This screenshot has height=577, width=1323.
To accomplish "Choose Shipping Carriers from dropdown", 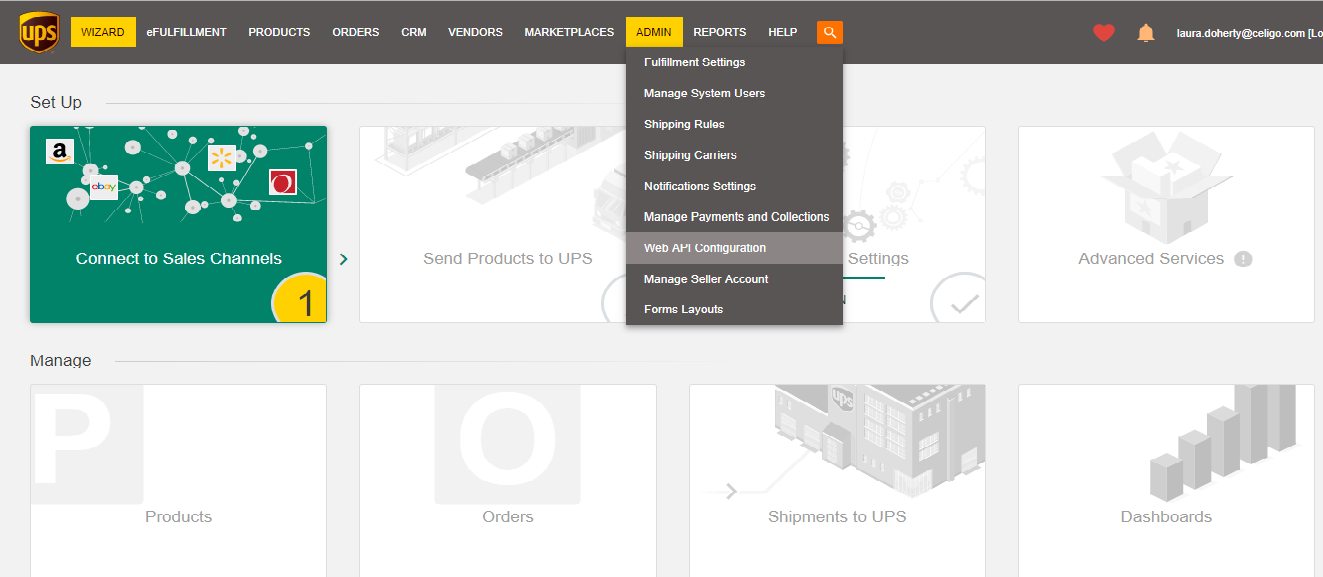I will coord(734,155).
